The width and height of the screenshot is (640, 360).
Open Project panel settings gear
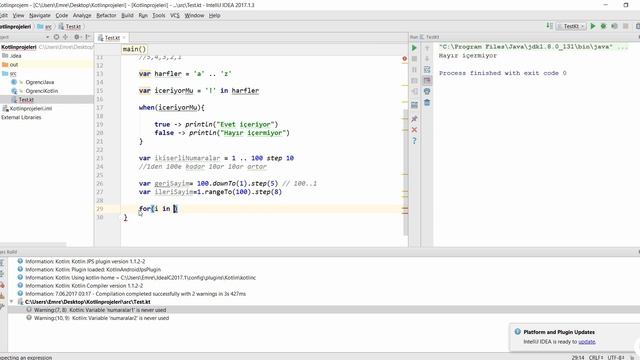(77, 37)
